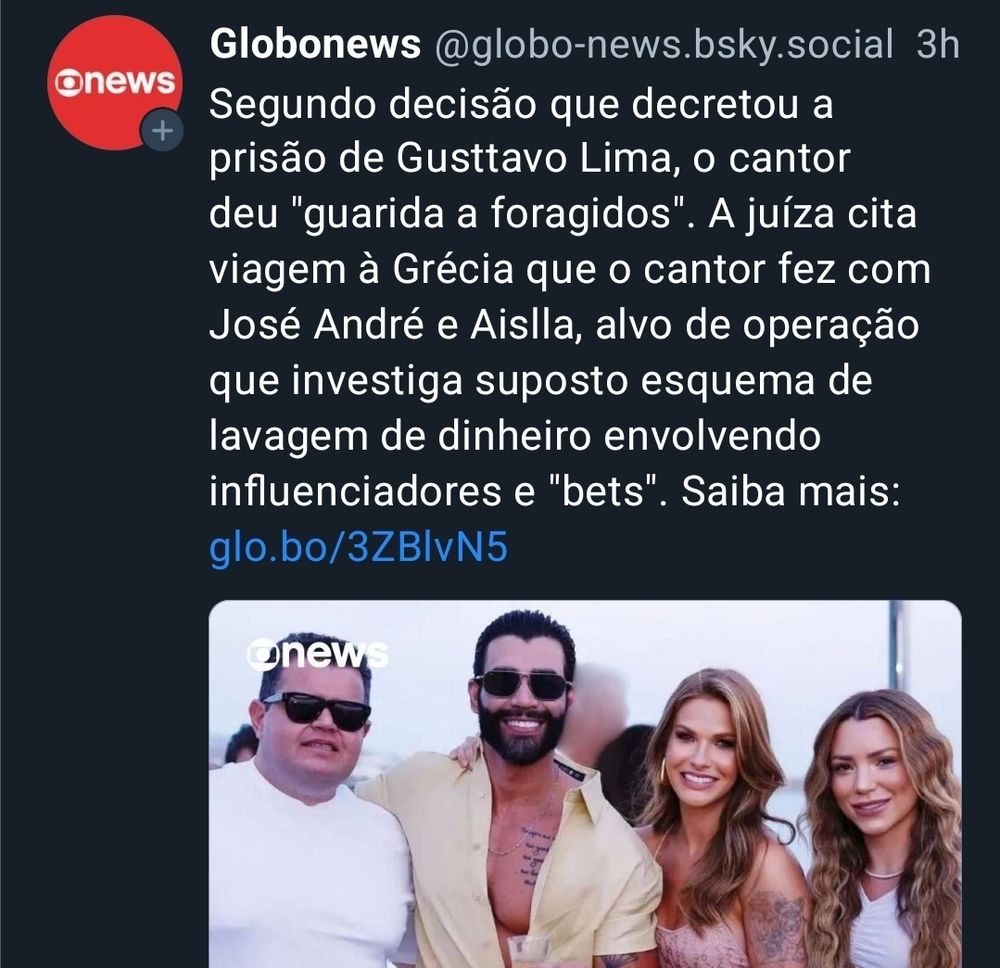Click the quoted "guarida a foragidos" text
The height and width of the screenshot is (968, 1000).
click(x=488, y=213)
